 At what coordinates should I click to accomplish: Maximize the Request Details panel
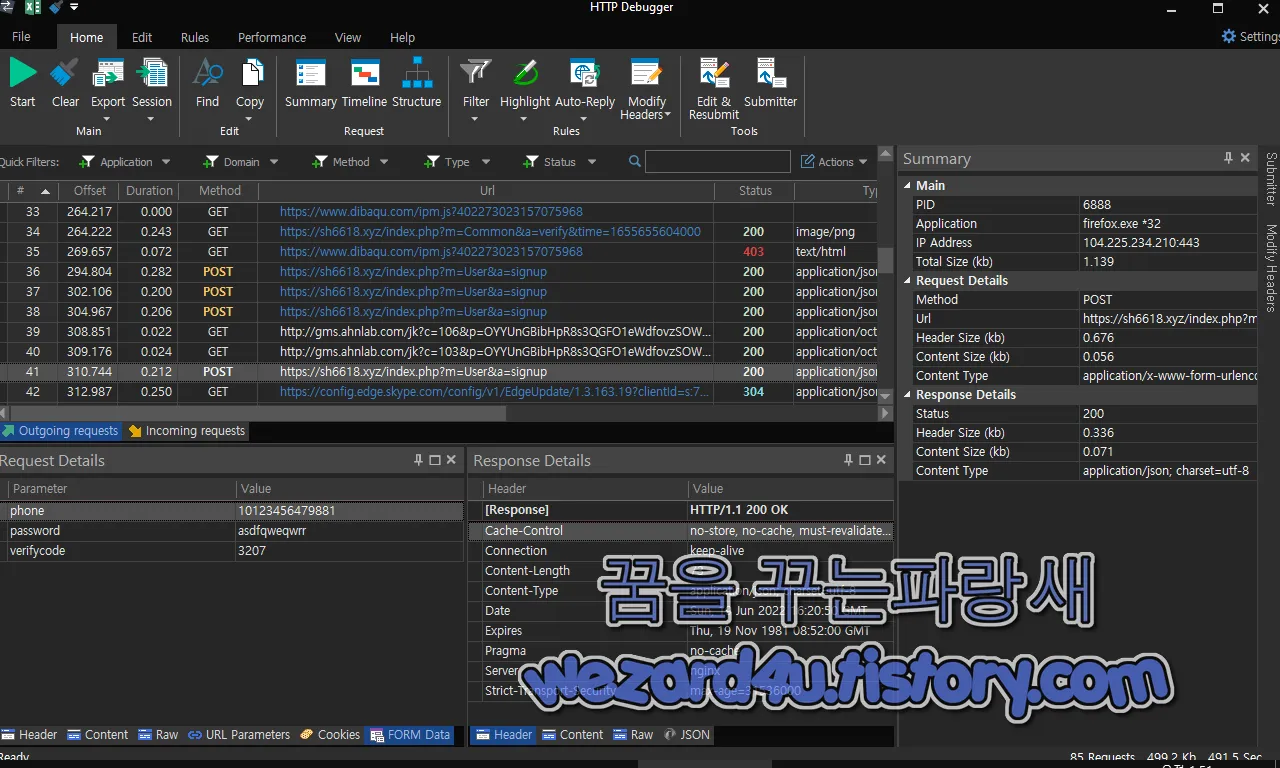[x=434, y=460]
